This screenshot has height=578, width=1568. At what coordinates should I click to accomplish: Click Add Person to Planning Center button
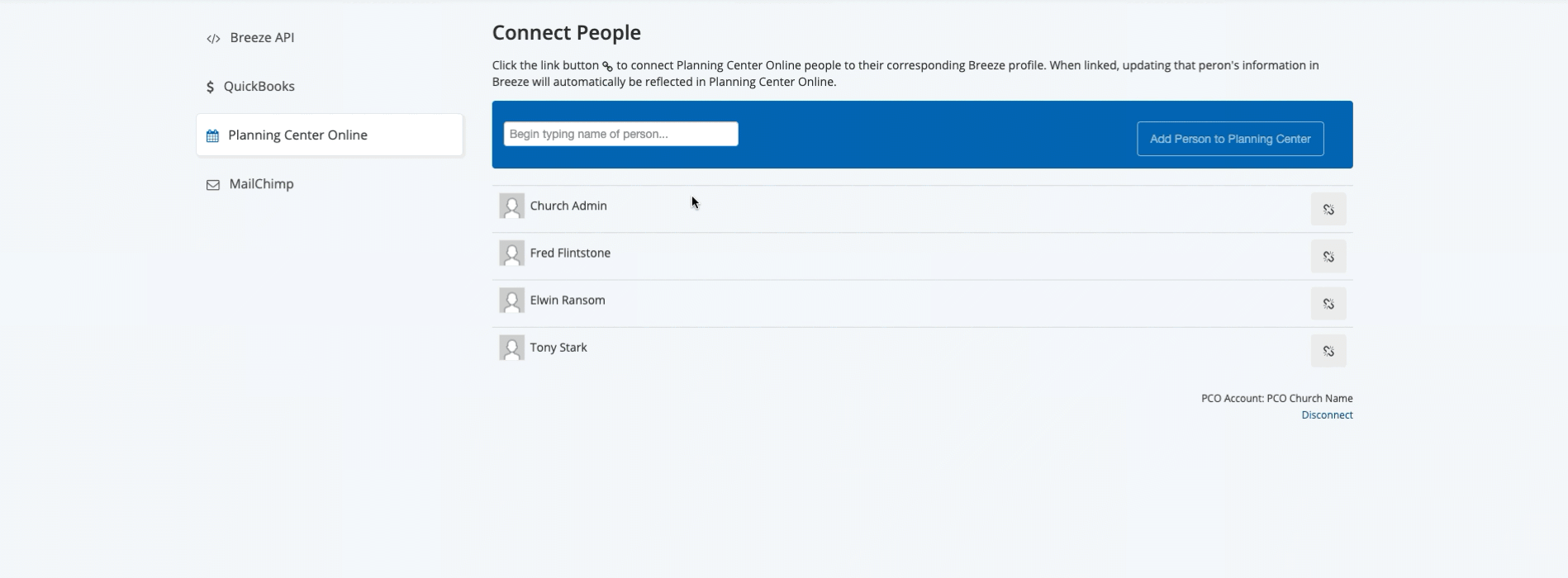click(1230, 139)
